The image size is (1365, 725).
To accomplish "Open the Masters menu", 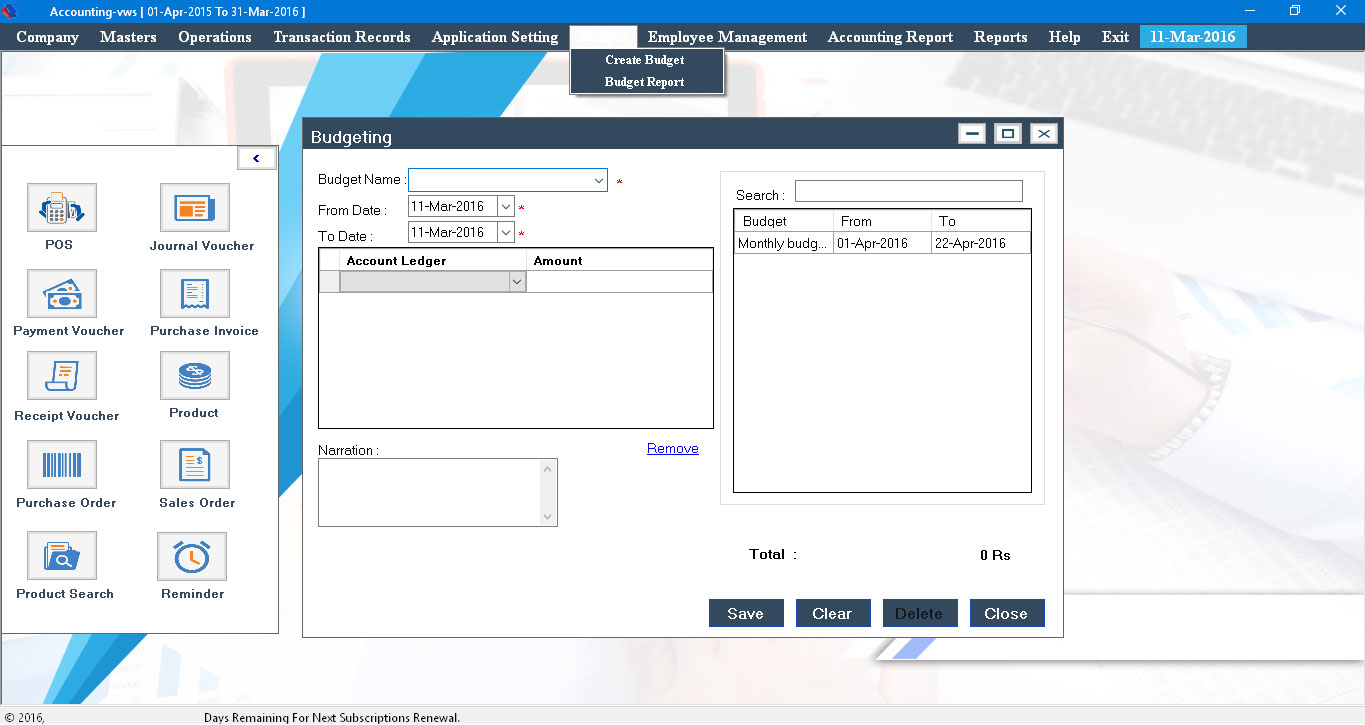I will (x=128, y=37).
